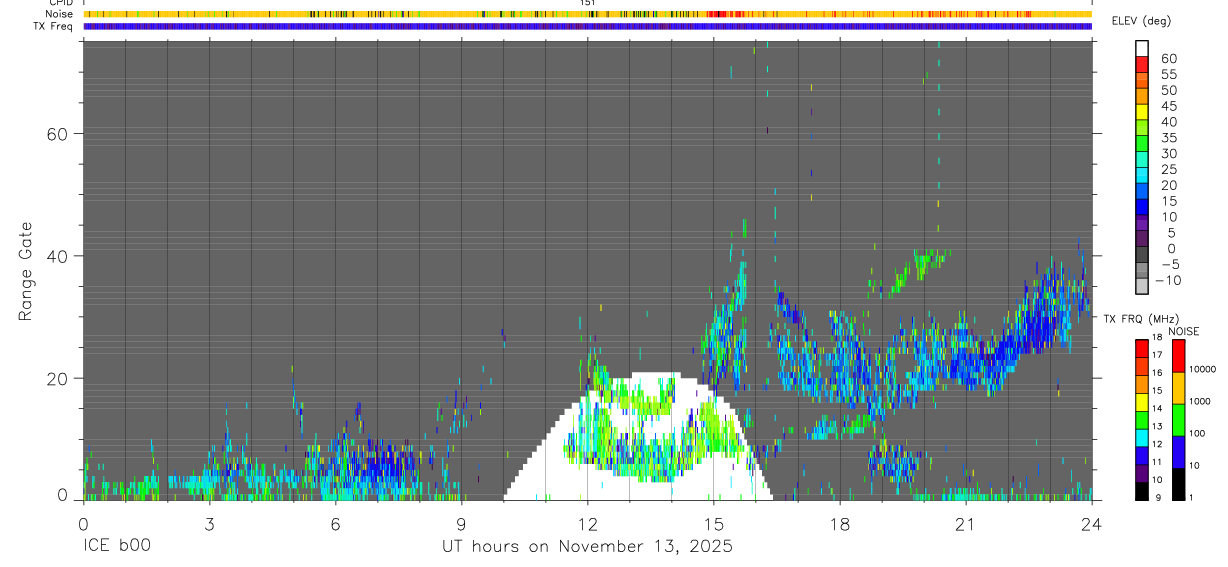This screenshot has width=1228, height=567.
Task: Click the 'TX Freq' row label at top left
Action: (x=53, y=26)
